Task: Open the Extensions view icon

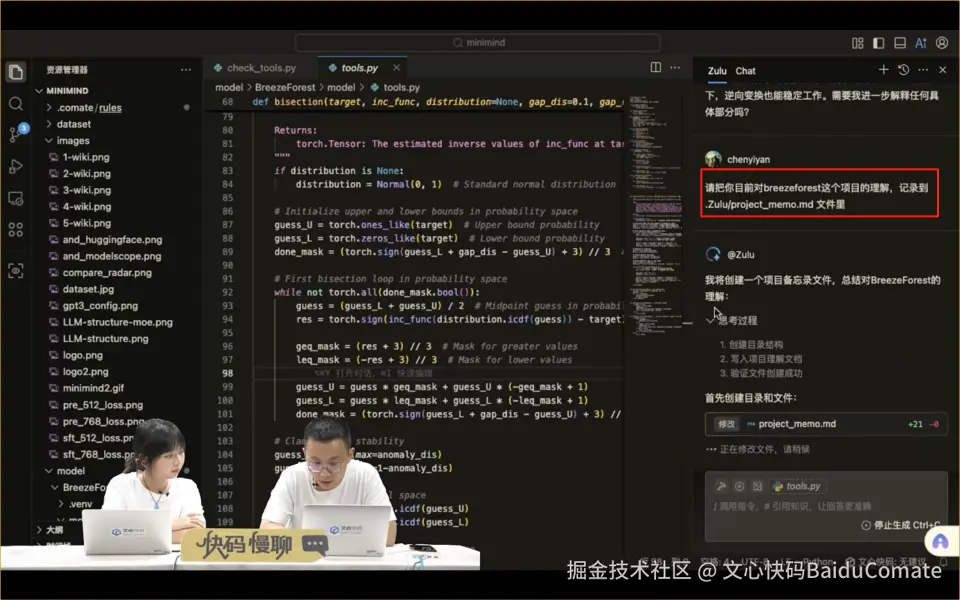Action: tap(15, 230)
